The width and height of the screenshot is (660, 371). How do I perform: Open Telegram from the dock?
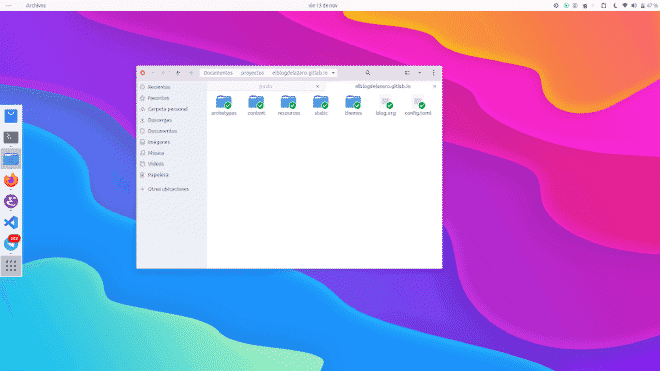click(11, 243)
